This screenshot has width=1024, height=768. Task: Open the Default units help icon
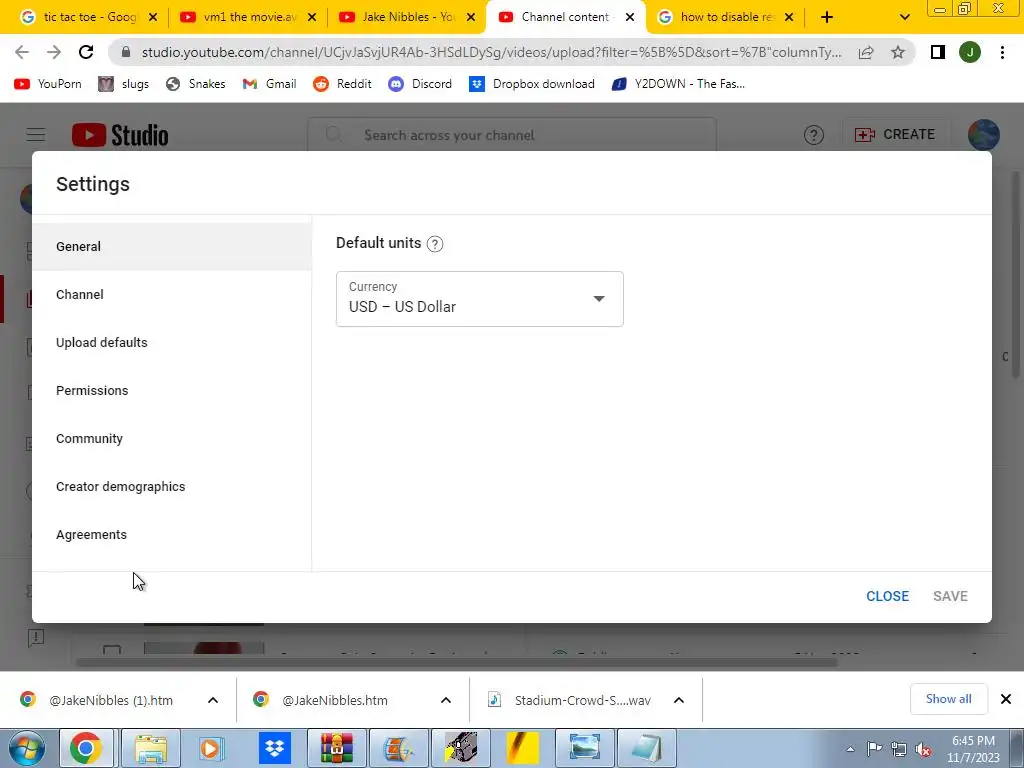[435, 244]
